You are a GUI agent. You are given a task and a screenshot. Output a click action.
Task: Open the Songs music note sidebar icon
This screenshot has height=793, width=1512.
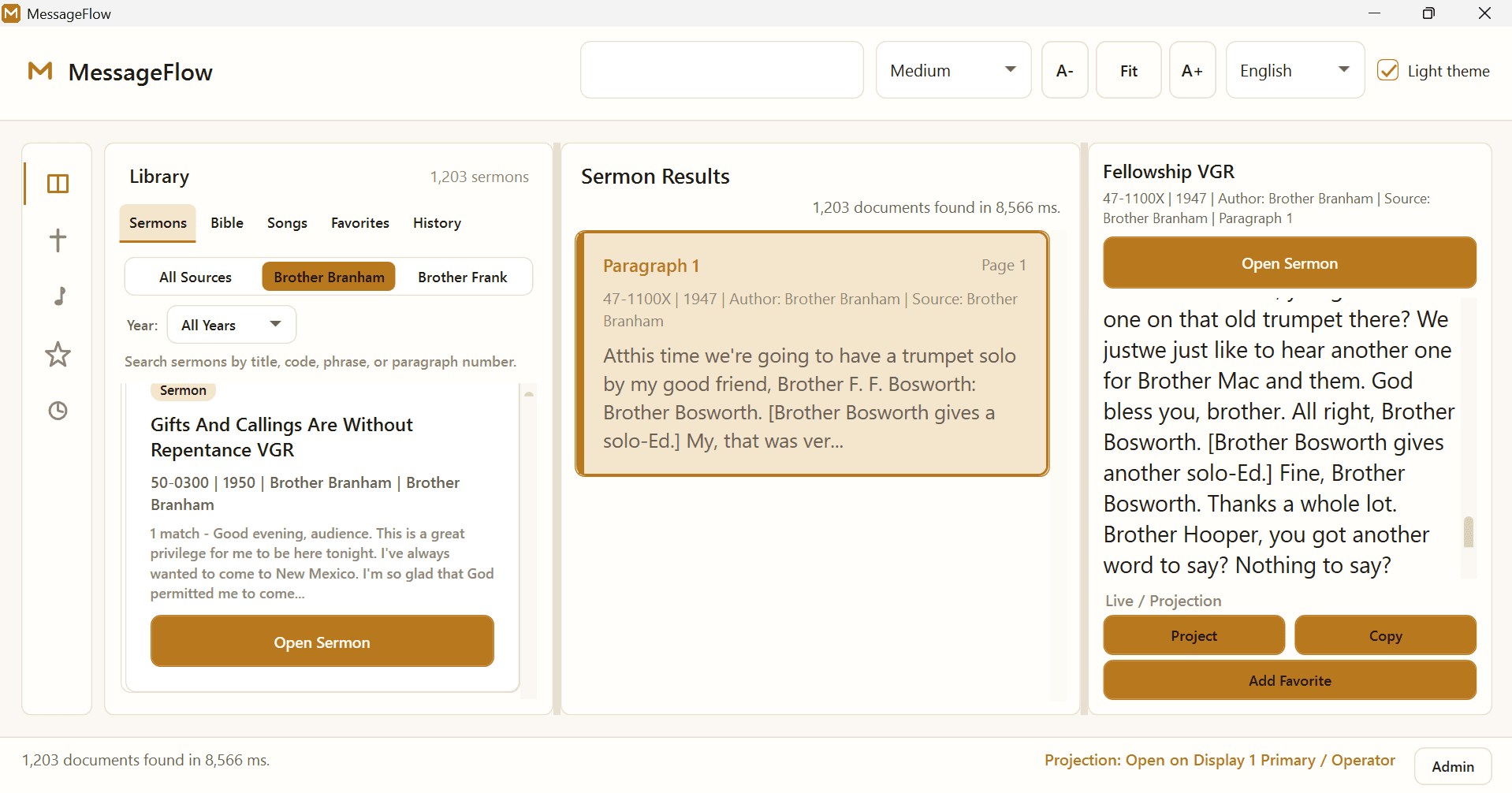[x=60, y=296]
